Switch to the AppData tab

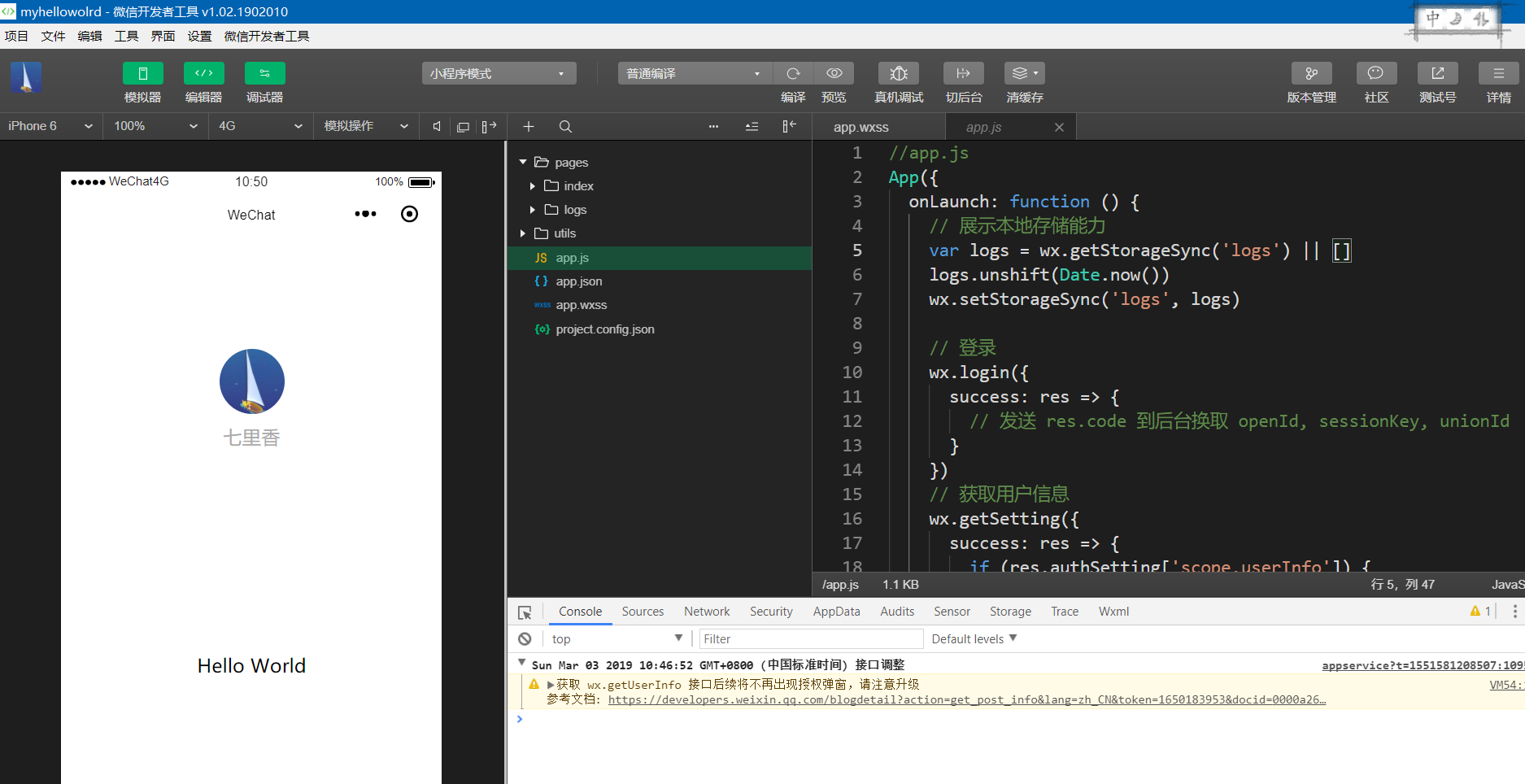click(x=836, y=612)
